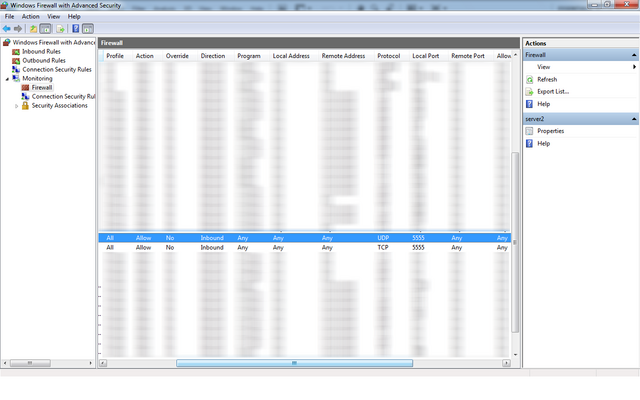Select Security Associations tree item
This screenshot has width=640, height=400.
click(x=60, y=106)
